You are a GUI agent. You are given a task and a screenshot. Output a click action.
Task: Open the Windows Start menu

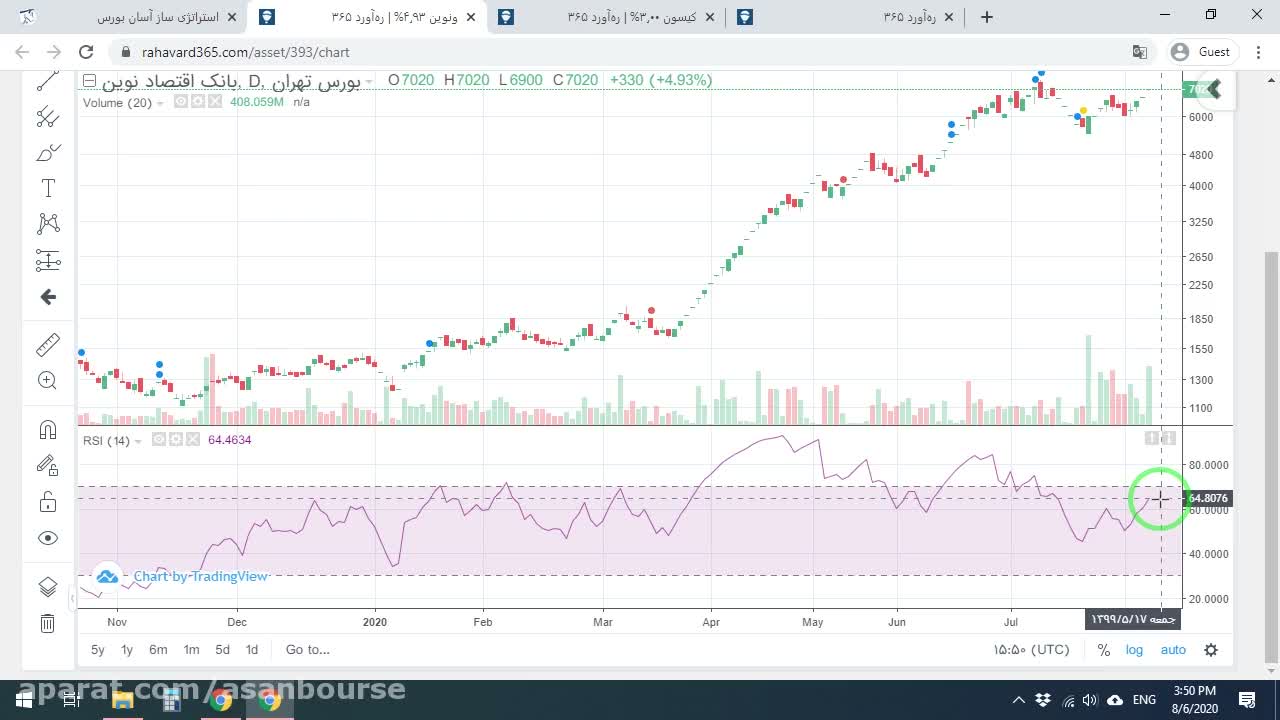point(24,700)
